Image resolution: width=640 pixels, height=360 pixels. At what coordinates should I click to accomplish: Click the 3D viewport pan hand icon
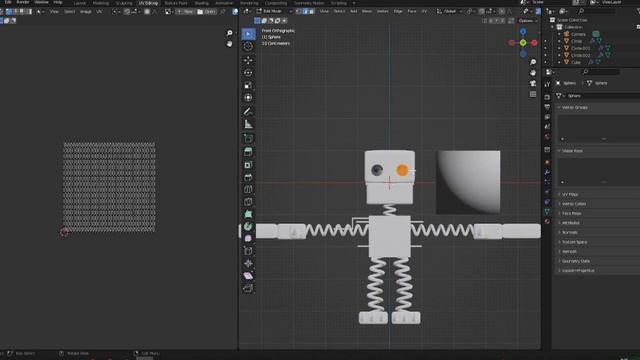[x=533, y=73]
